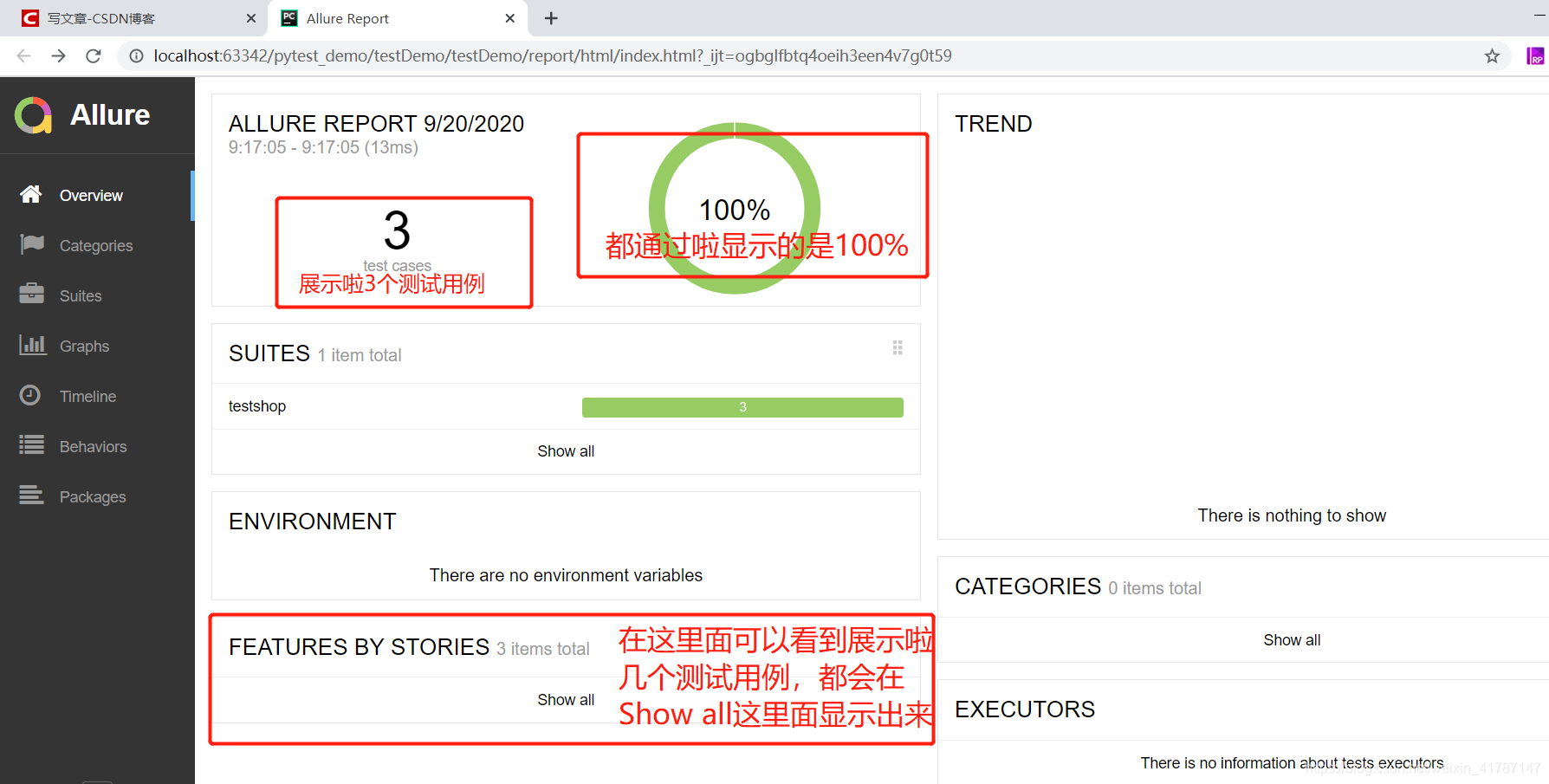1549x784 pixels.
Task: Click '1 item total' suites count
Action: click(x=360, y=355)
